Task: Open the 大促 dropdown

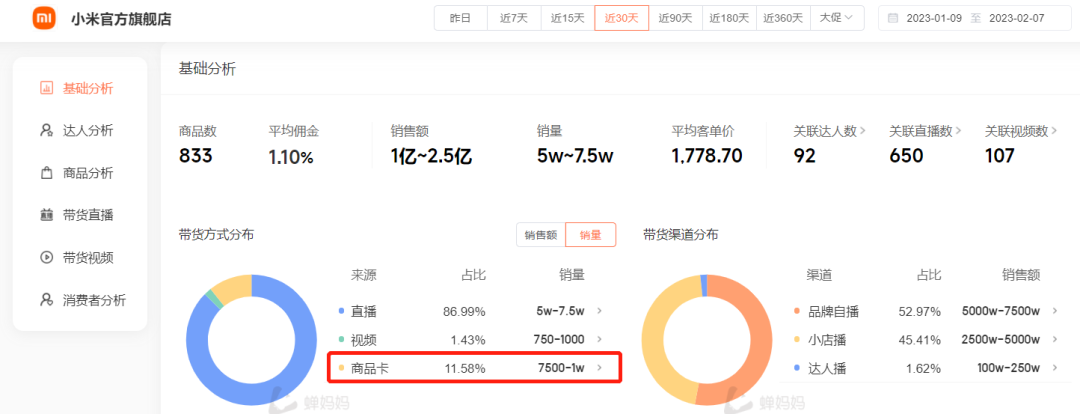Action: pos(837,19)
